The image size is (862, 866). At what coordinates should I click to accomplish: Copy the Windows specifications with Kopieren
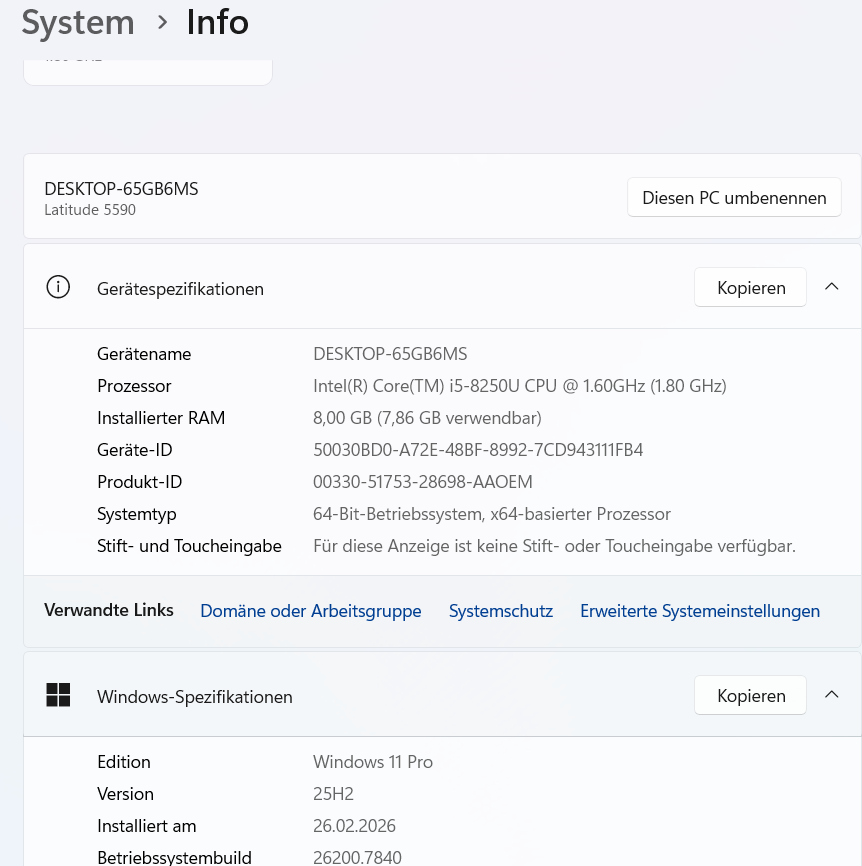point(750,695)
